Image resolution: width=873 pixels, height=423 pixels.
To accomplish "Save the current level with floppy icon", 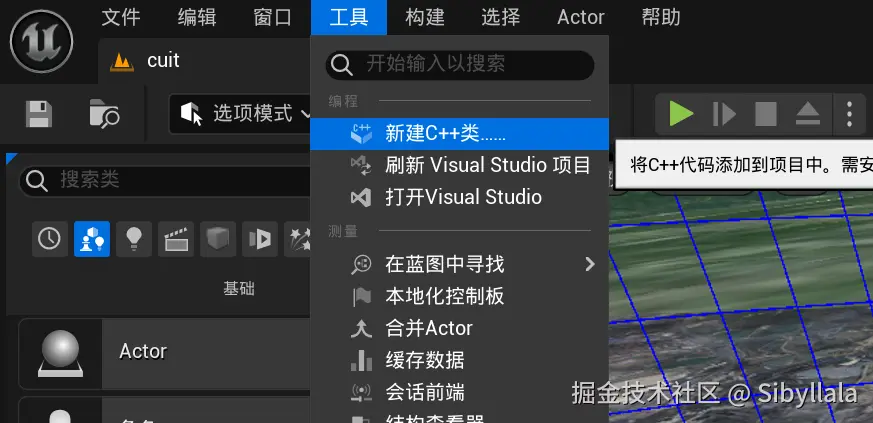I will pyautogui.click(x=39, y=115).
